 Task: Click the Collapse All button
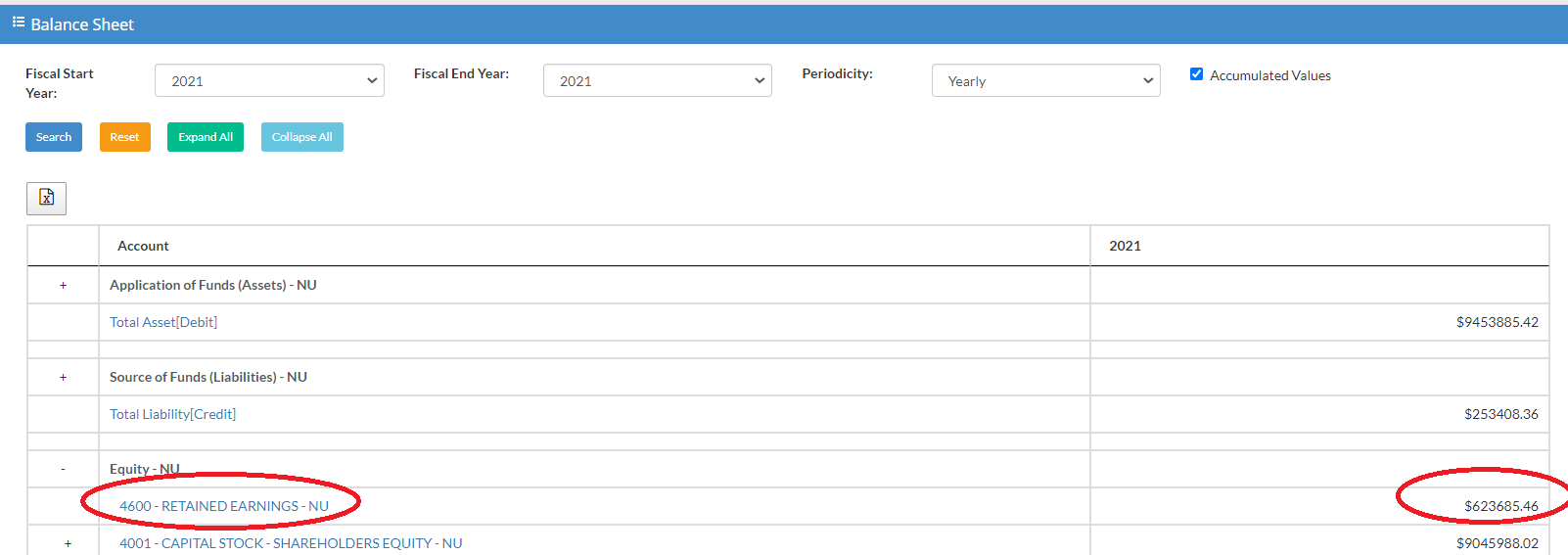(x=302, y=137)
